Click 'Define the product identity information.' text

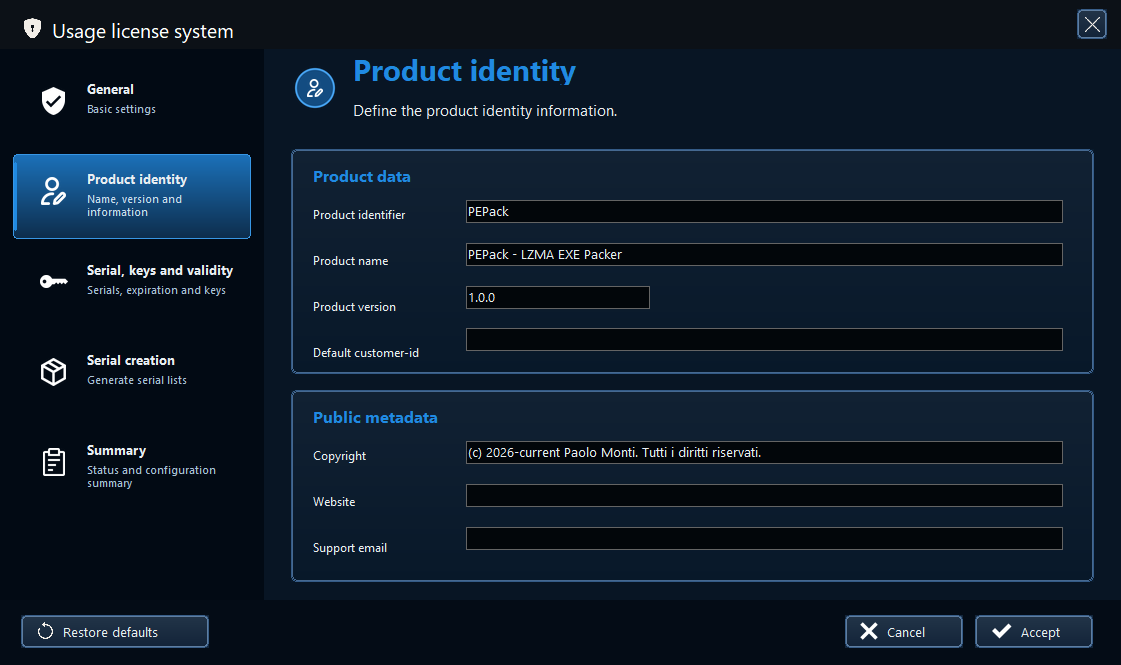point(485,111)
